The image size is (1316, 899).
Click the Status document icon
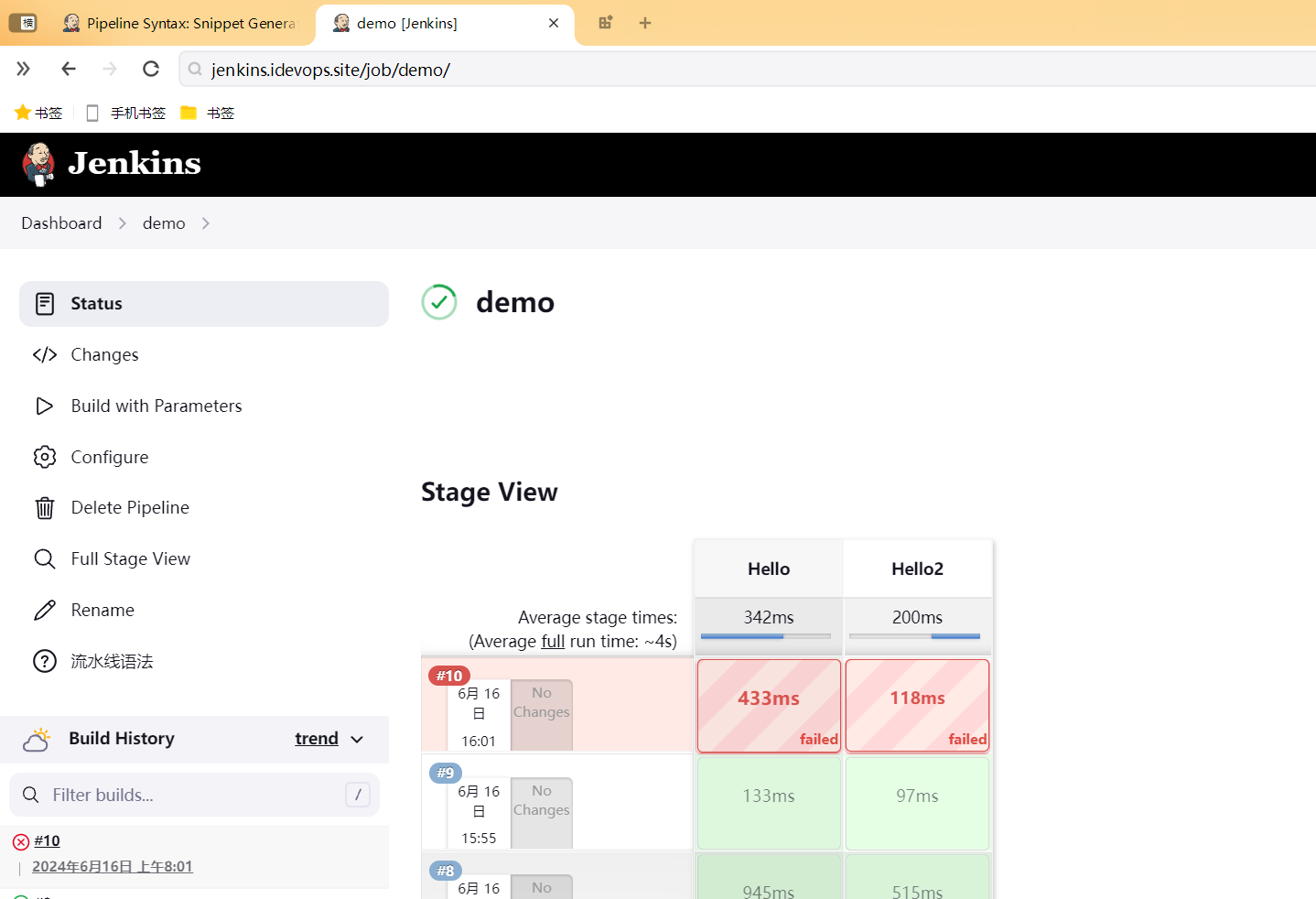tap(45, 304)
